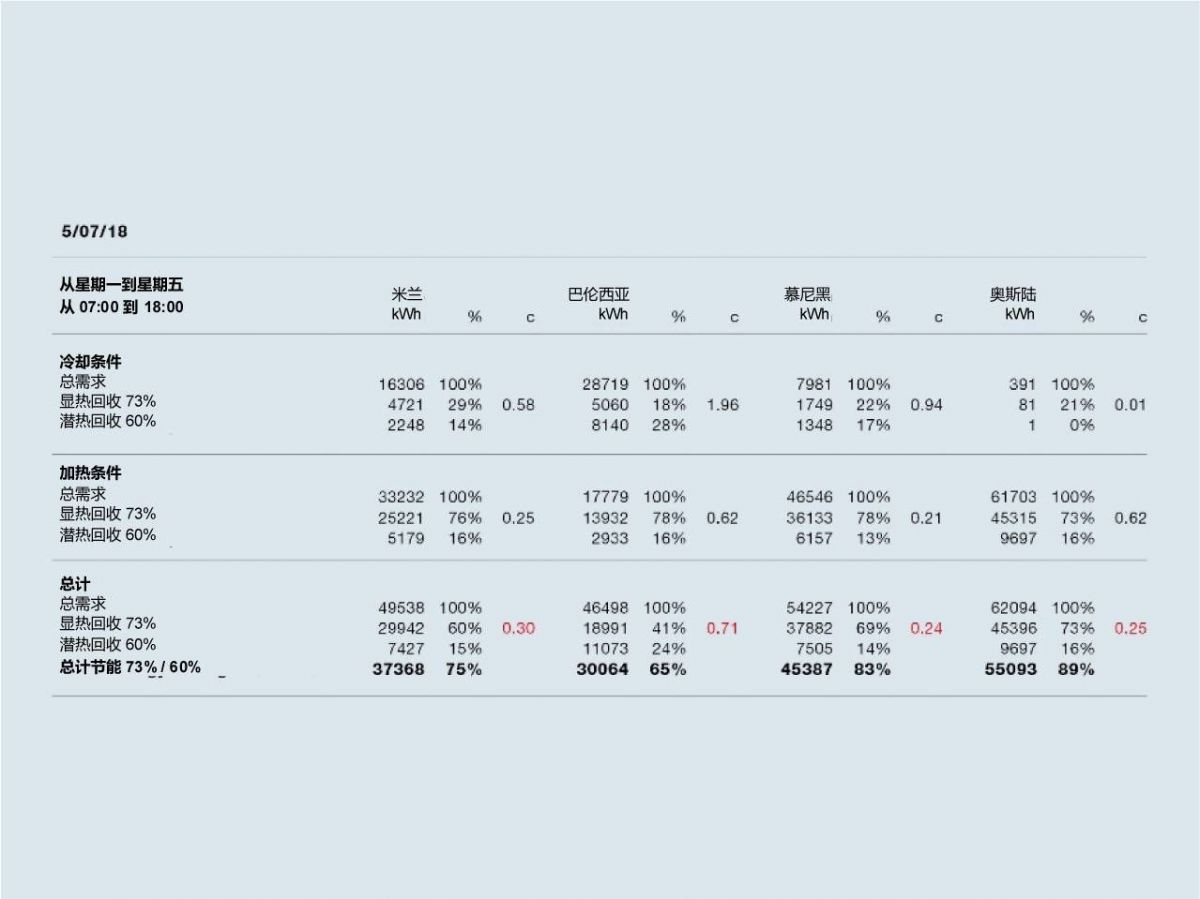The width and height of the screenshot is (1200, 899).
Task: Click the red 0.30 value for 米兰
Action: [518, 628]
